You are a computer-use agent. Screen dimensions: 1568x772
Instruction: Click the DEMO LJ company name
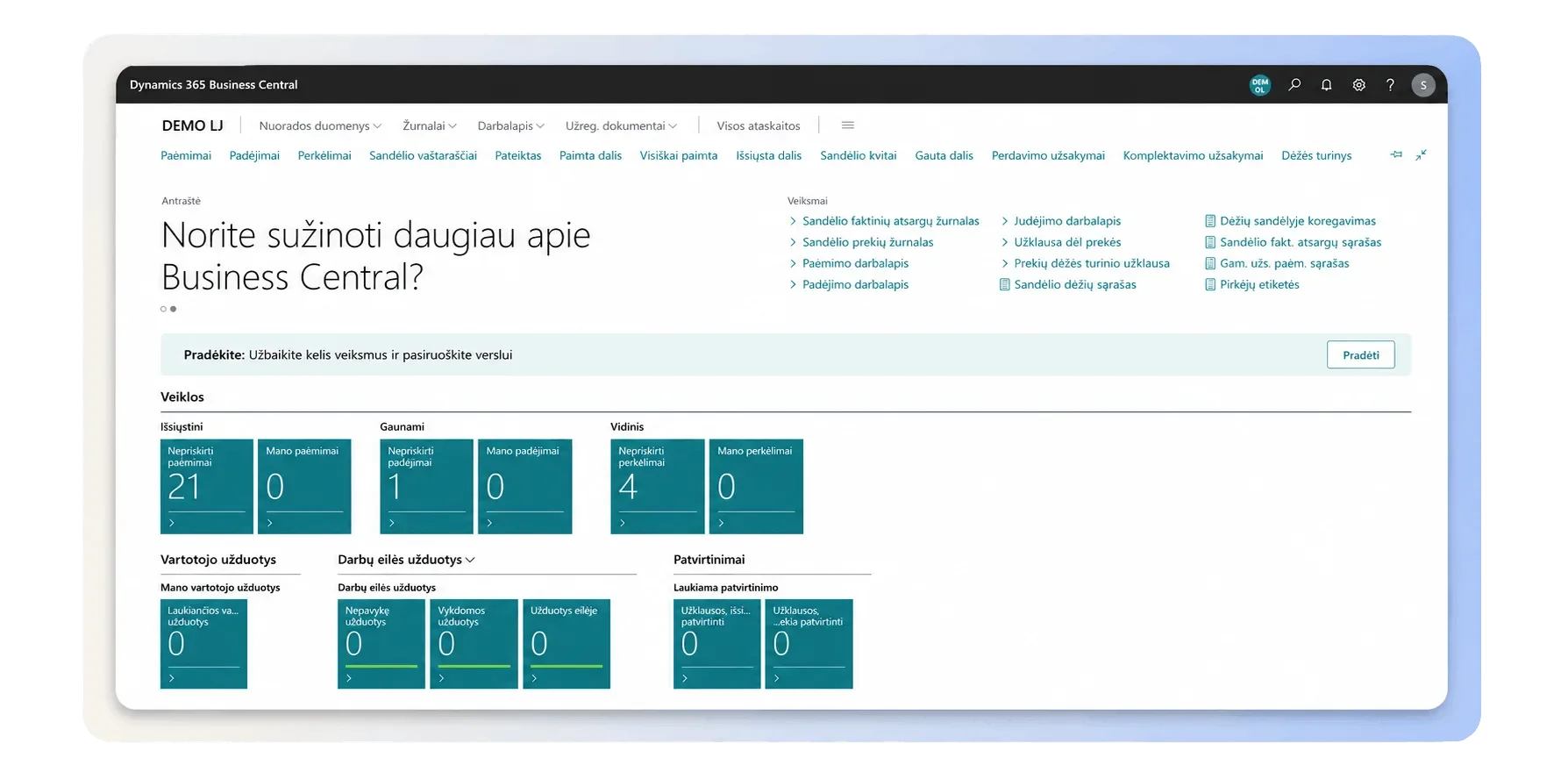click(193, 125)
